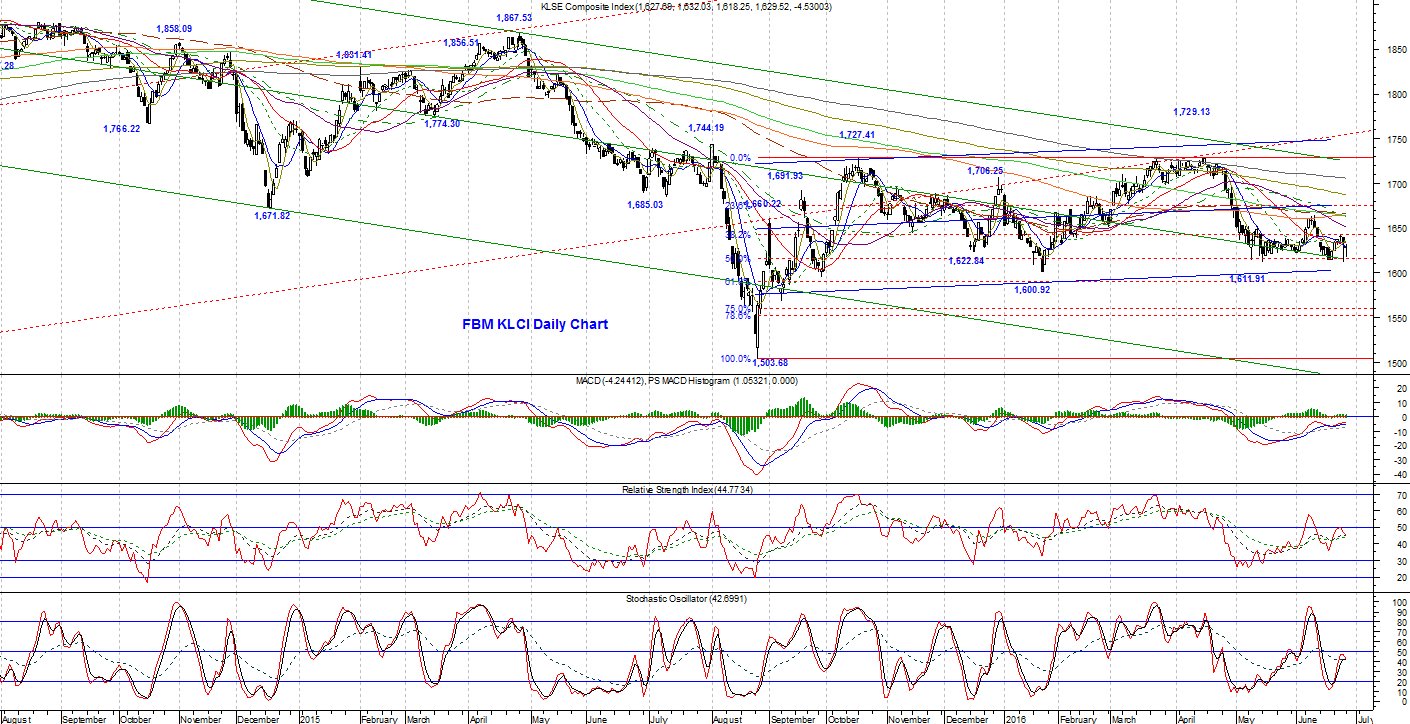The width and height of the screenshot is (1410, 724).
Task: Select the '2016' label on time axis
Action: click(1015, 718)
